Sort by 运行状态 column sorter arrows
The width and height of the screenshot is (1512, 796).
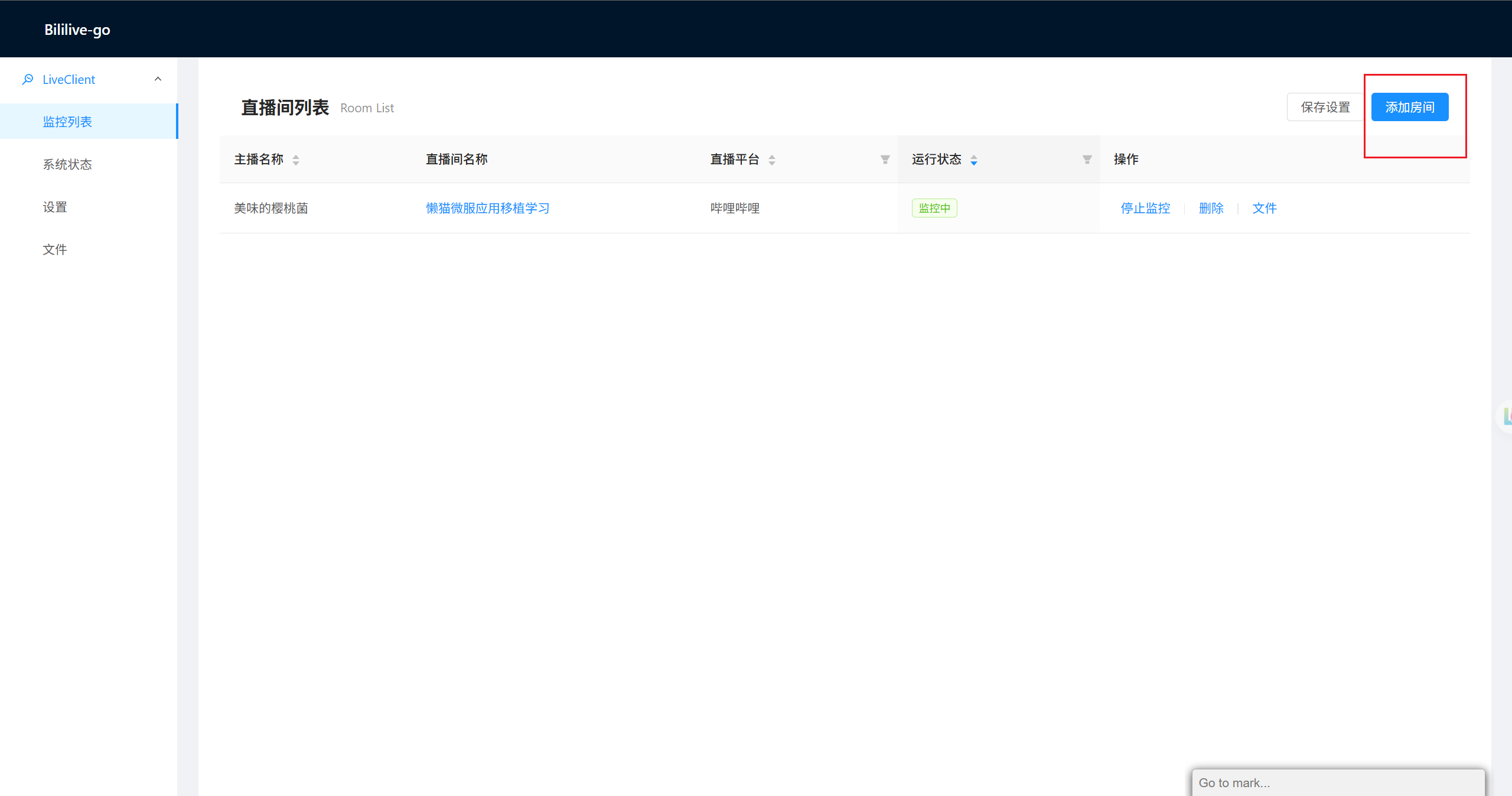[x=974, y=160]
